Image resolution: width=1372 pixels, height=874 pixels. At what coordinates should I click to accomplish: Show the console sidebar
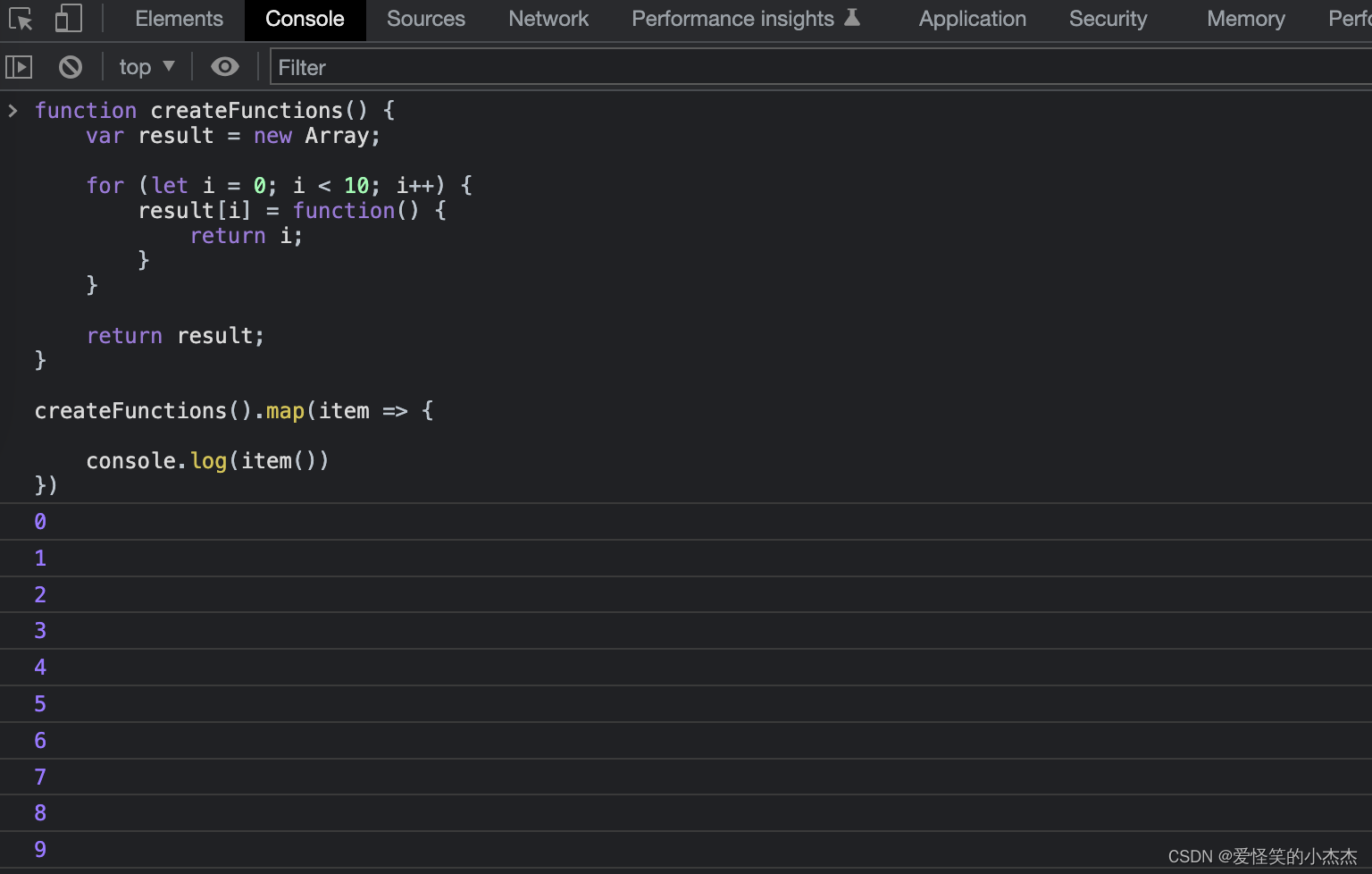[19, 66]
